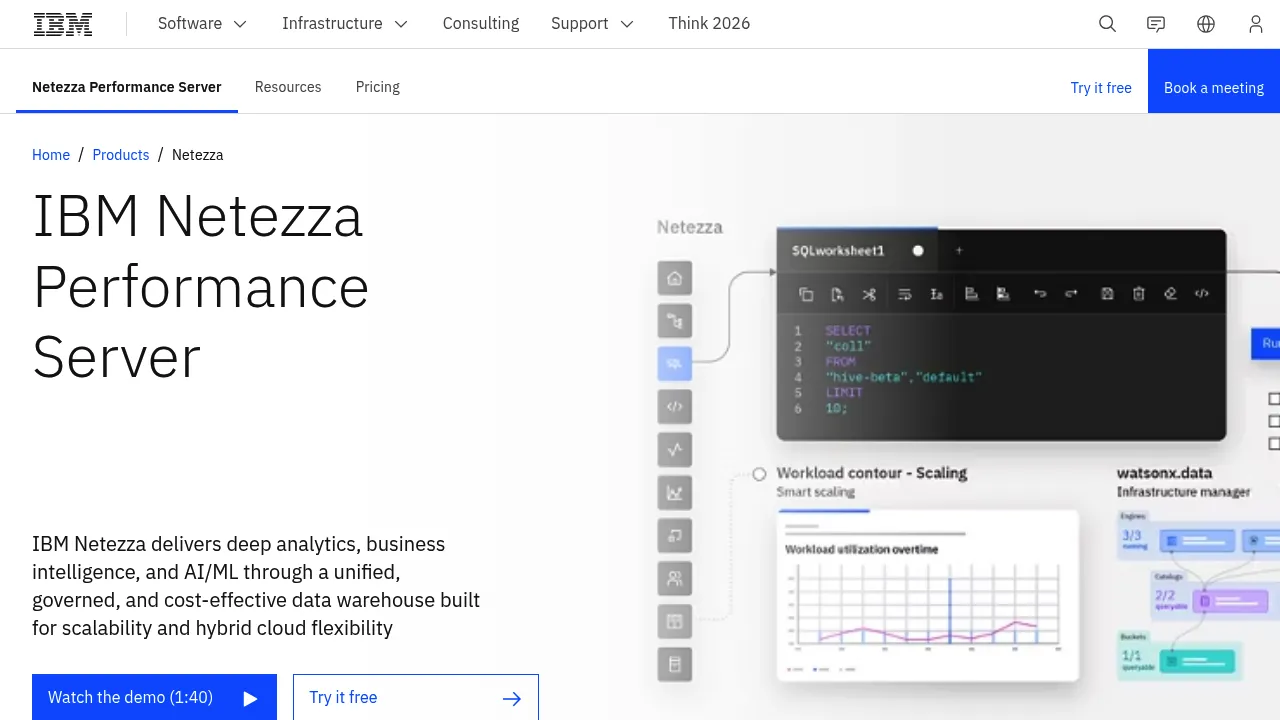Switch to the Resources tab

pos(288,87)
